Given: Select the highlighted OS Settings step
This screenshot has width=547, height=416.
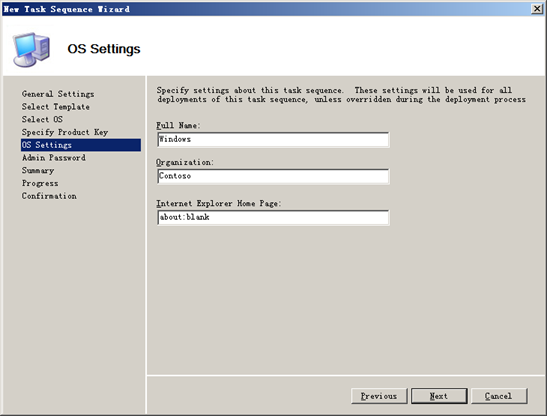Looking at the screenshot, I should (x=81, y=145).
